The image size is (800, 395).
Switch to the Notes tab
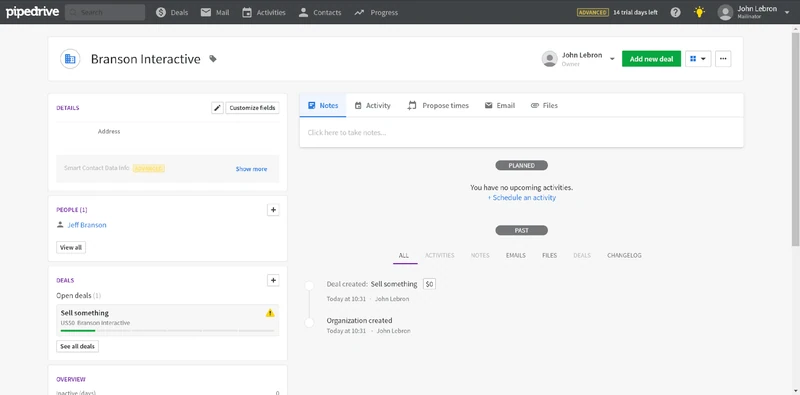click(323, 106)
